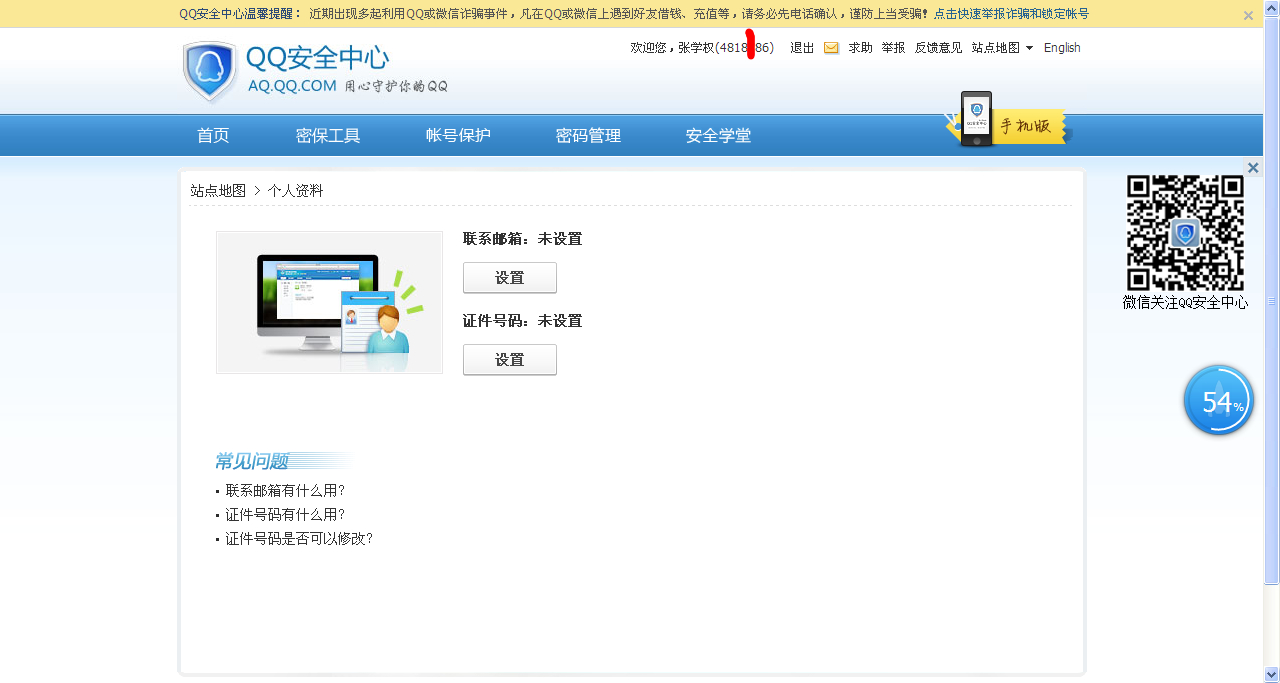Close the QR code side panel
This screenshot has height=683, width=1280.
1253,167
